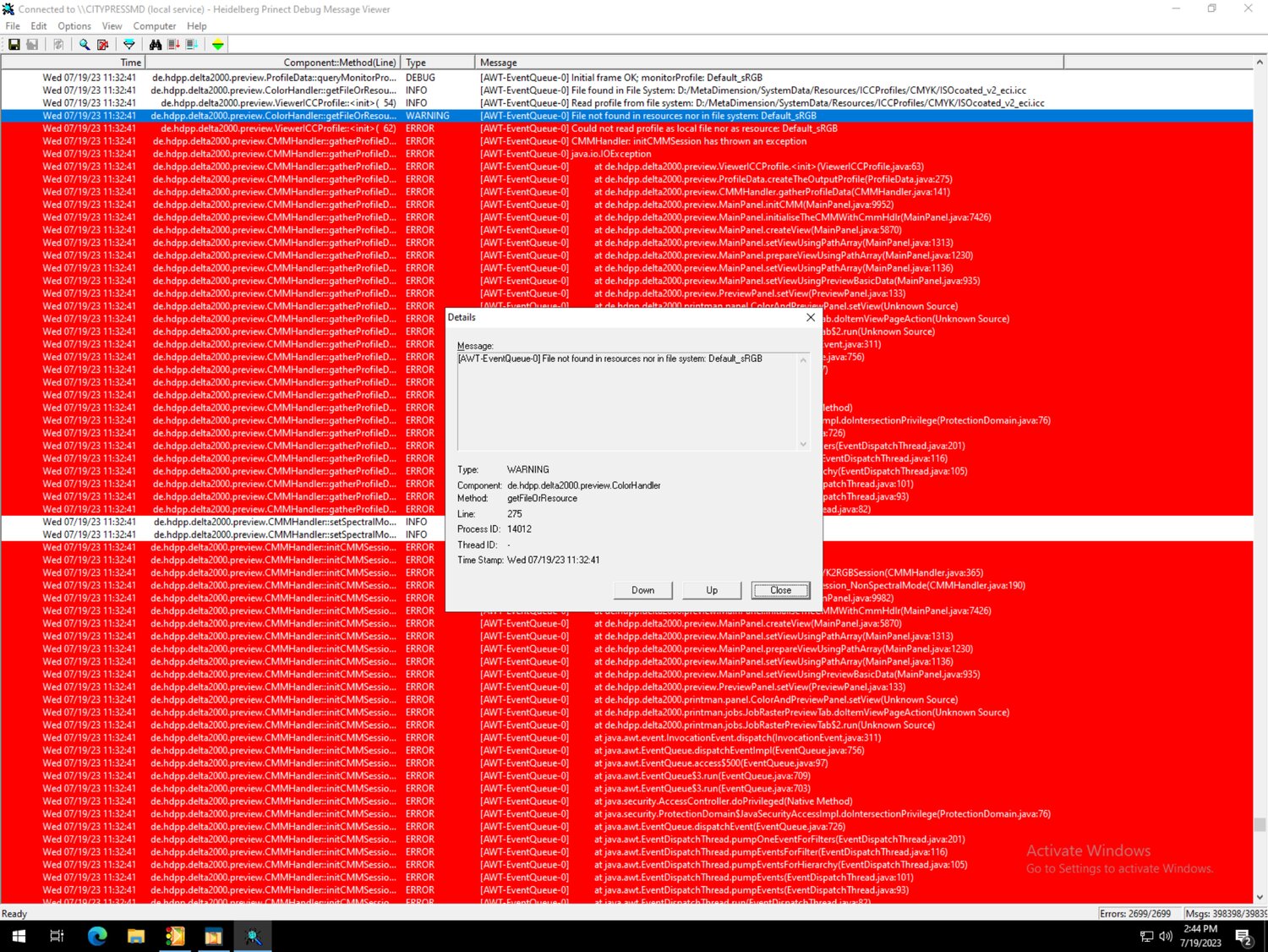Select the 'initCMMSession has thrown an exception' row
The width and height of the screenshot is (1268, 952).
pyautogui.click(x=627, y=141)
